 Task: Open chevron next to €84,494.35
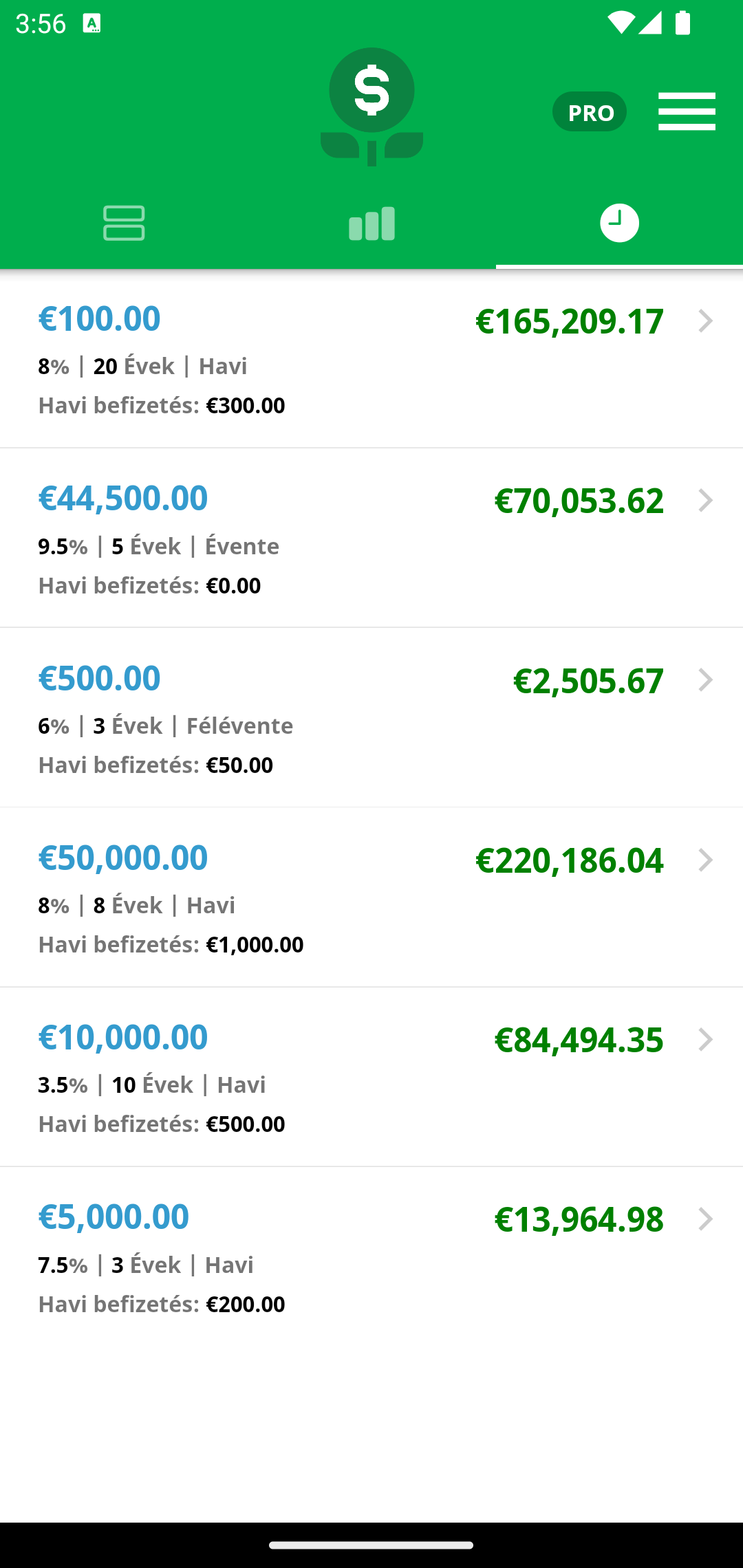(705, 1040)
